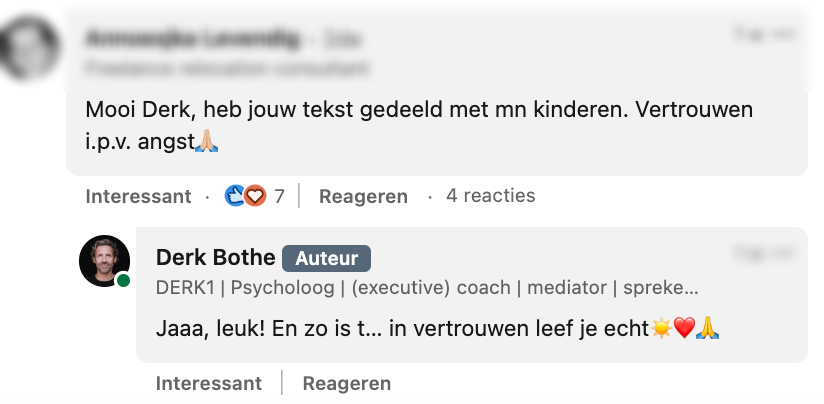The width and height of the screenshot is (824, 404).
Task: Click the red heart emoji in Derk's reply
Action: (684, 327)
